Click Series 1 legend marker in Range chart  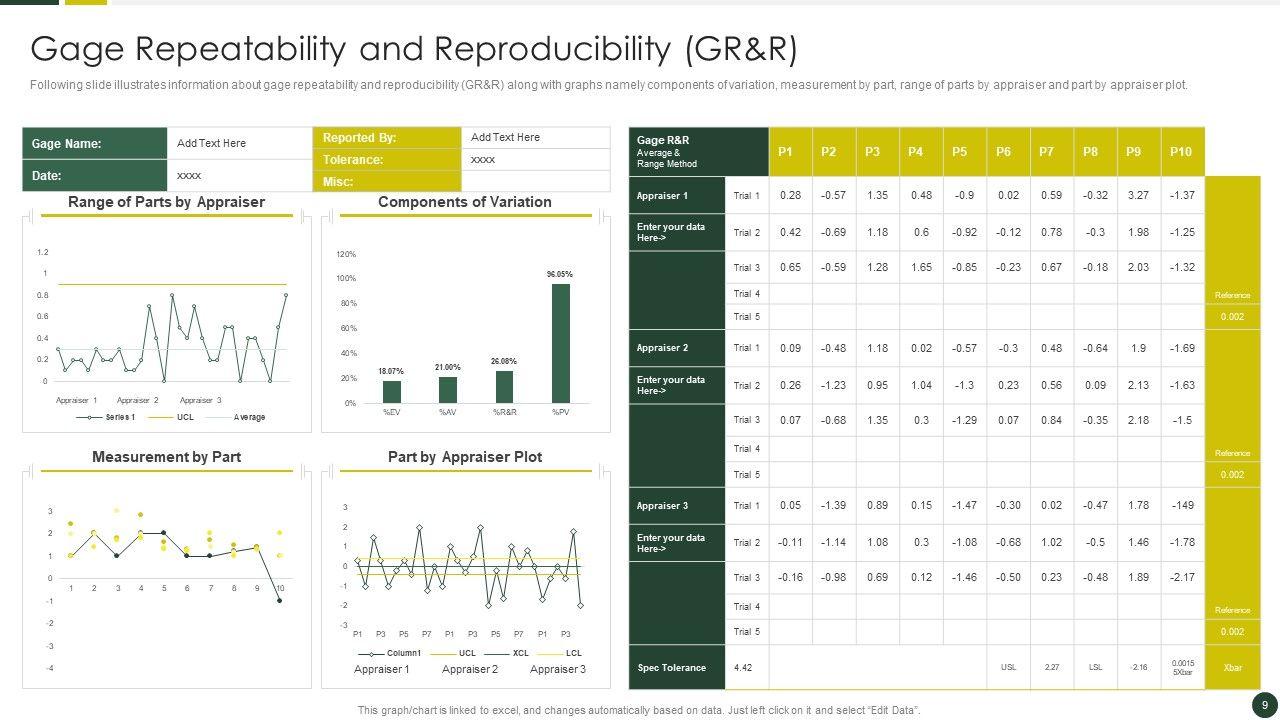pyautogui.click(x=91, y=417)
